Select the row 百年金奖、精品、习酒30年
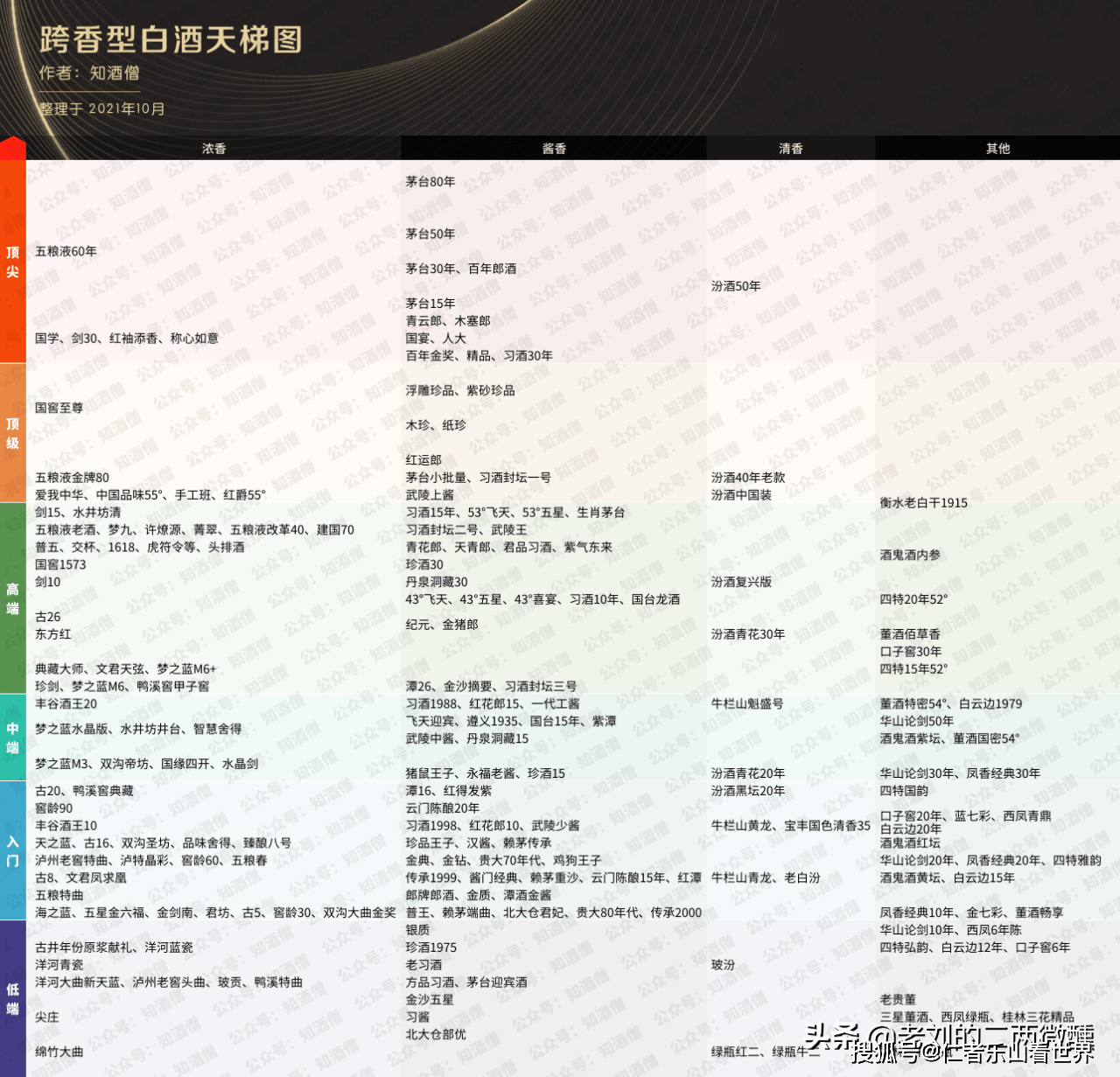 (479, 356)
